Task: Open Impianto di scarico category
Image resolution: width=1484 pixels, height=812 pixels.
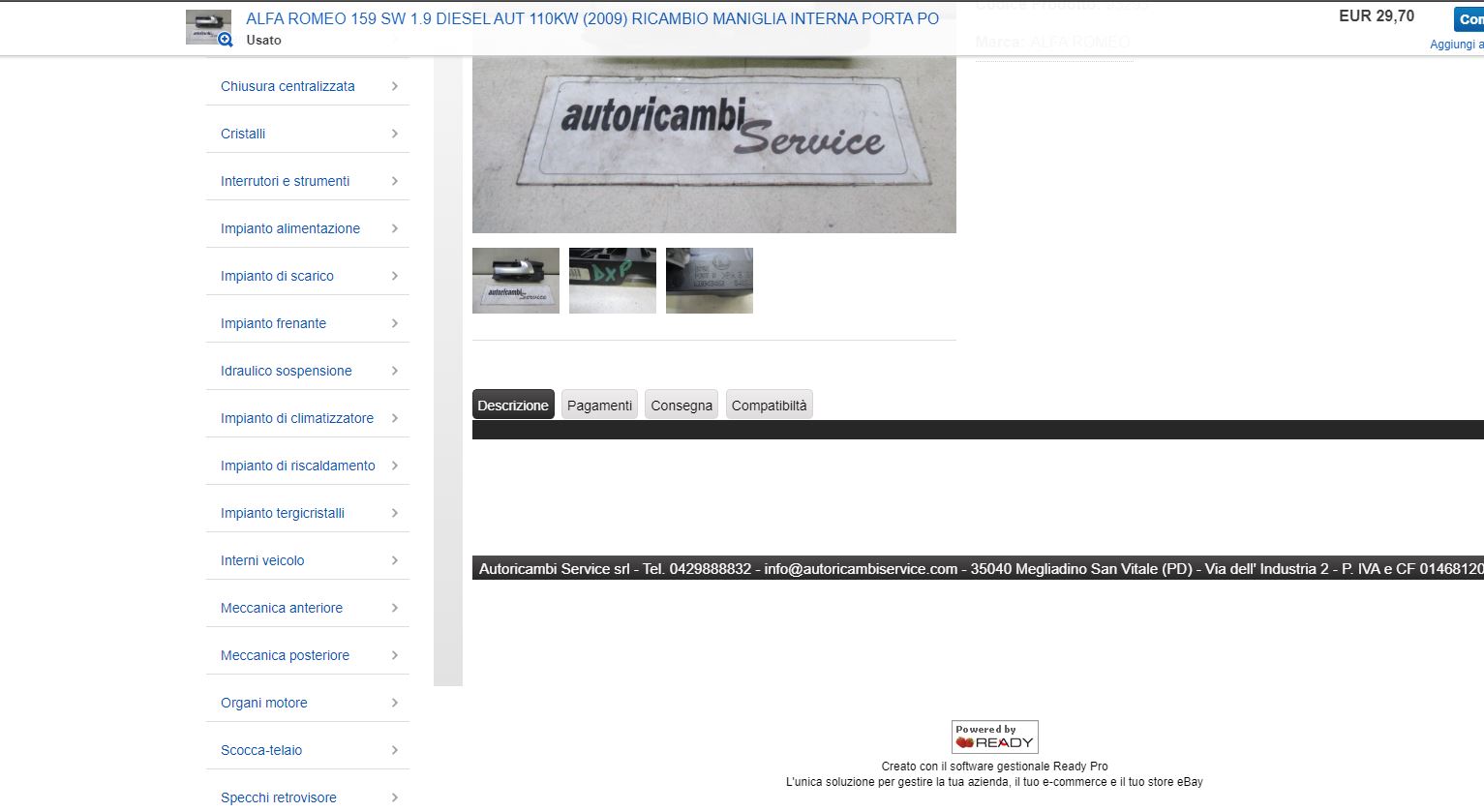Action: (277, 276)
